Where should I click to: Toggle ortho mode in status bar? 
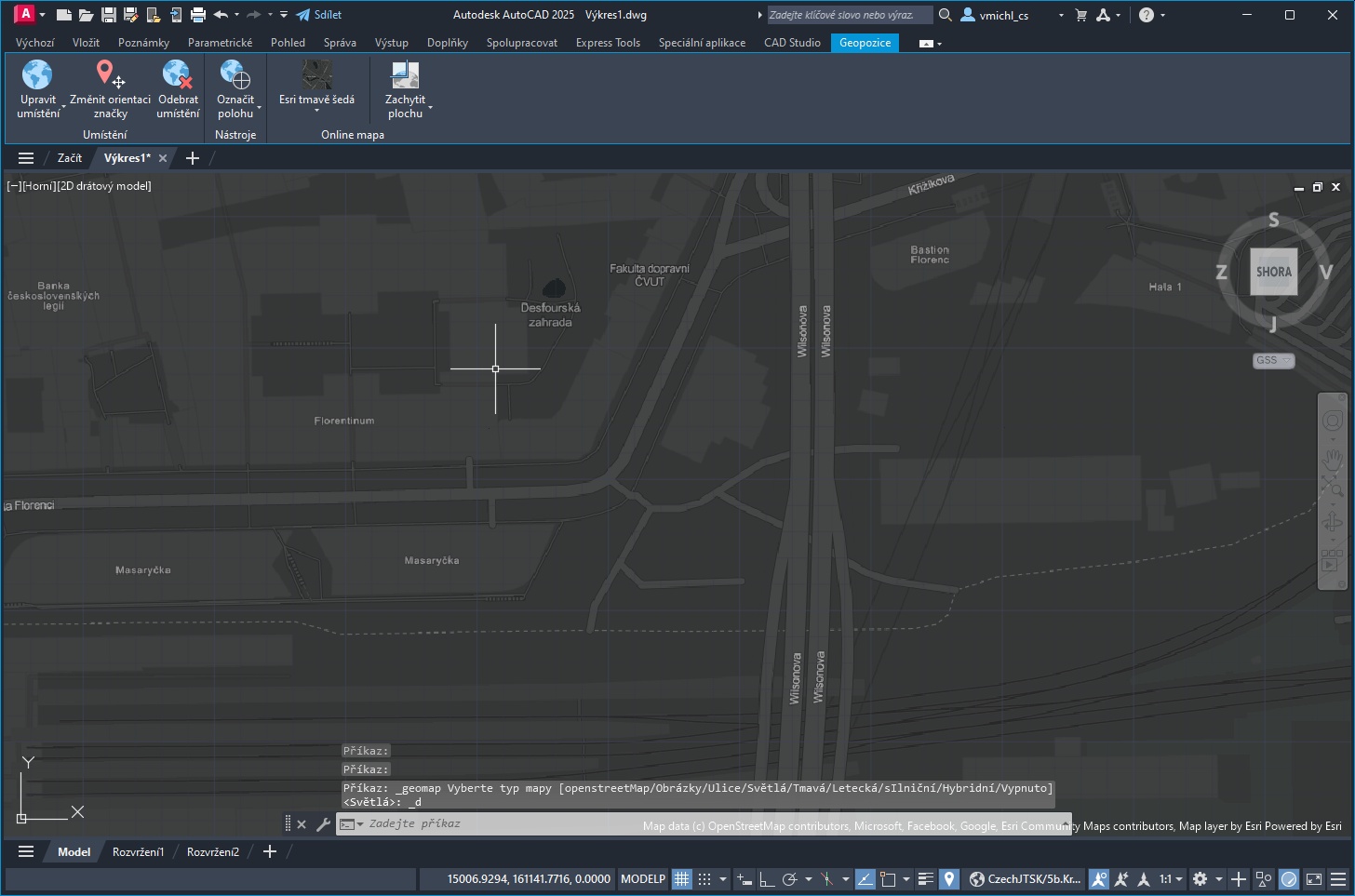pos(766,879)
